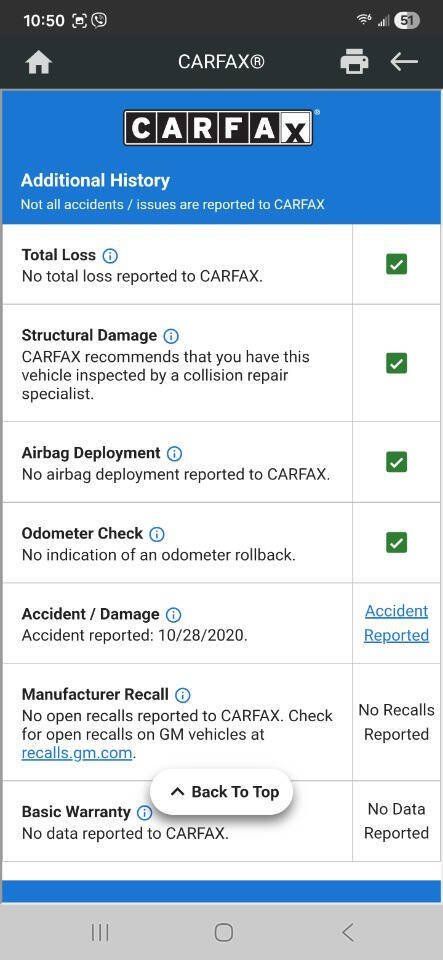Open Structural Damage info icon
This screenshot has width=443, height=960.
click(x=171, y=336)
